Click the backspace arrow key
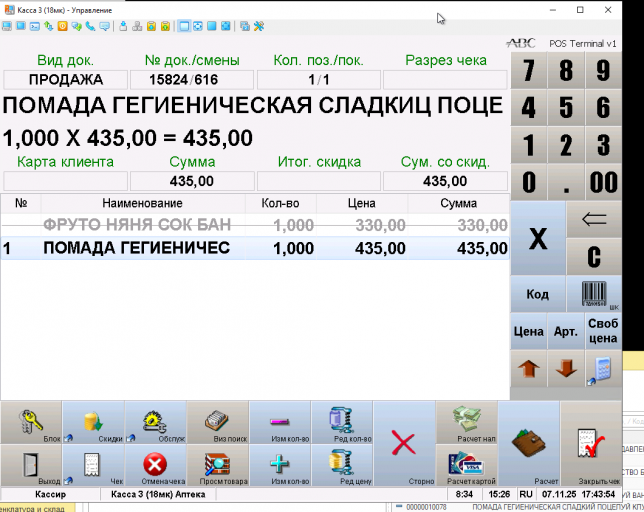Screen dimensions: 644x512 click(594, 219)
